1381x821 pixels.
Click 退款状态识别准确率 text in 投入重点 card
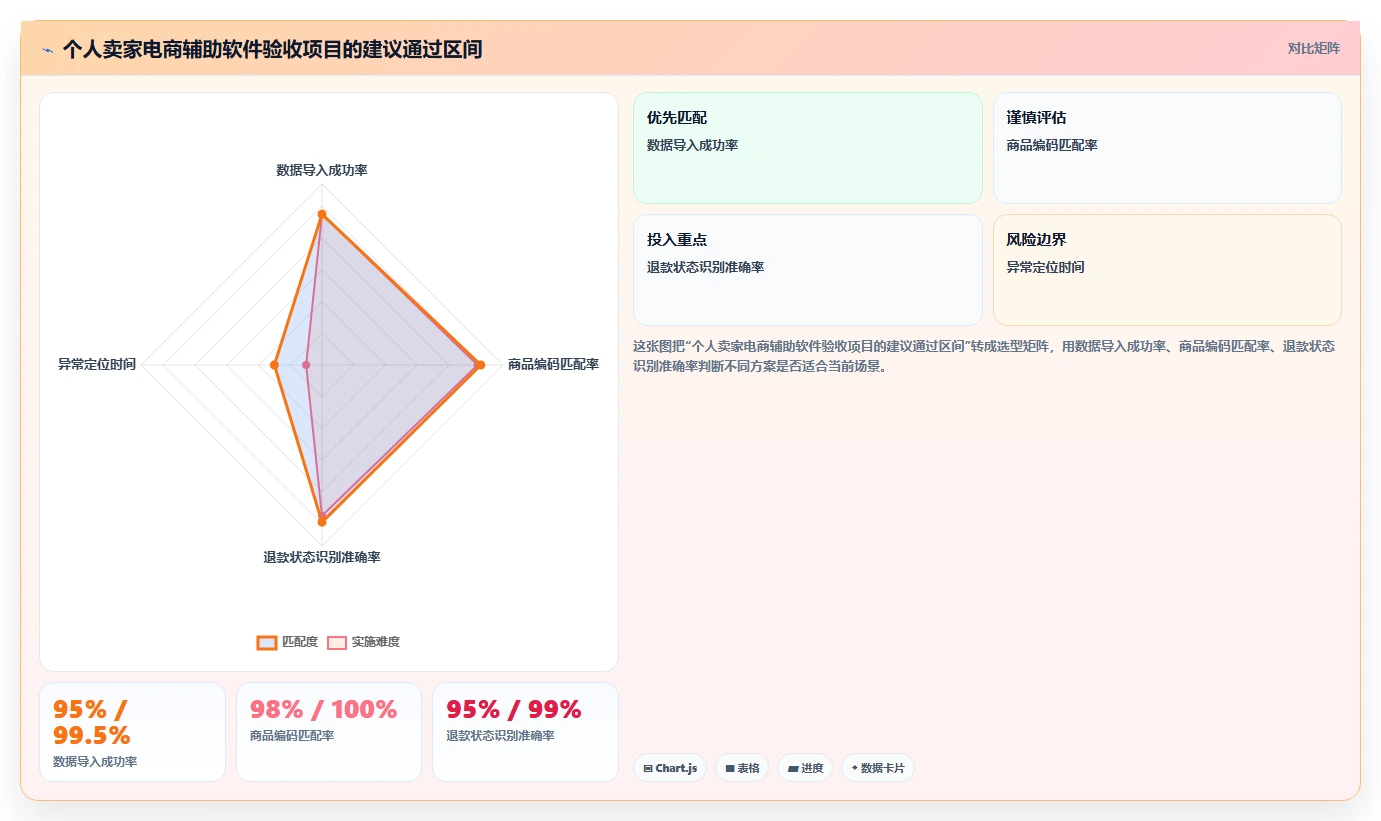[706, 267]
